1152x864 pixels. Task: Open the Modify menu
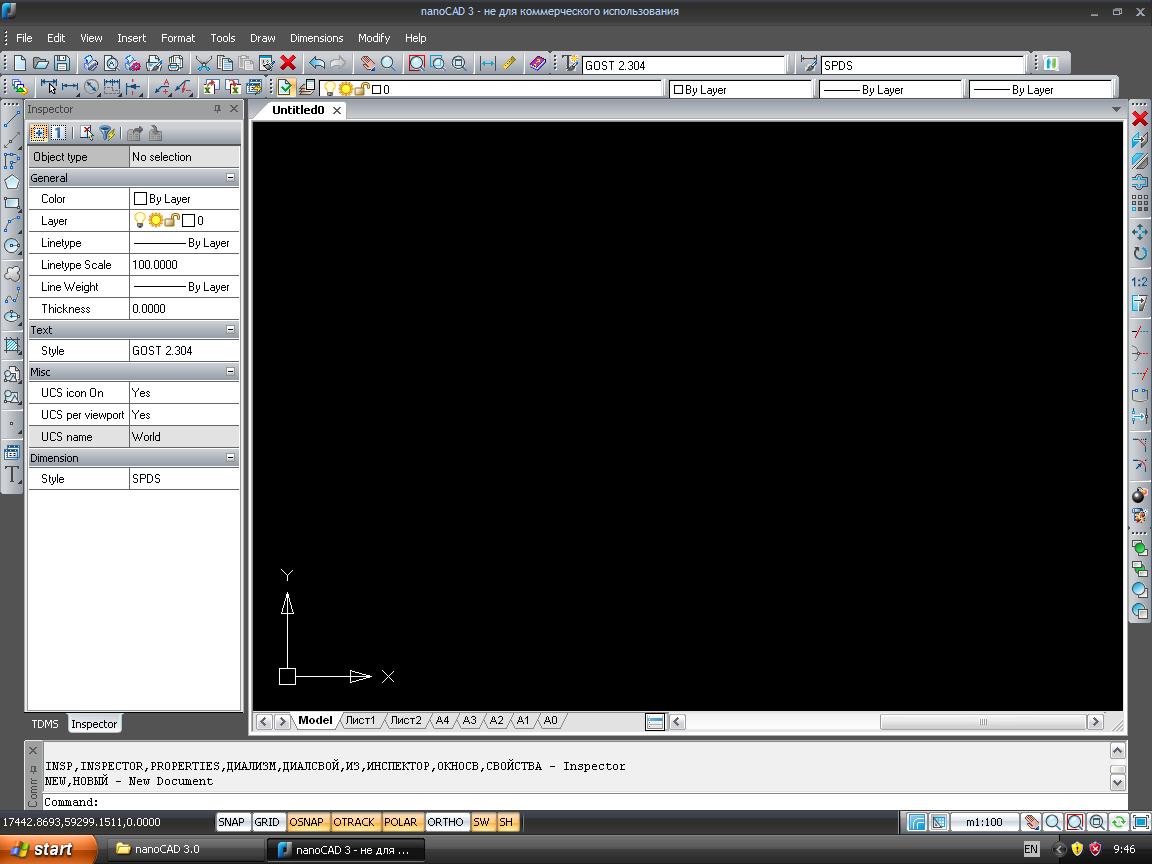[374, 38]
